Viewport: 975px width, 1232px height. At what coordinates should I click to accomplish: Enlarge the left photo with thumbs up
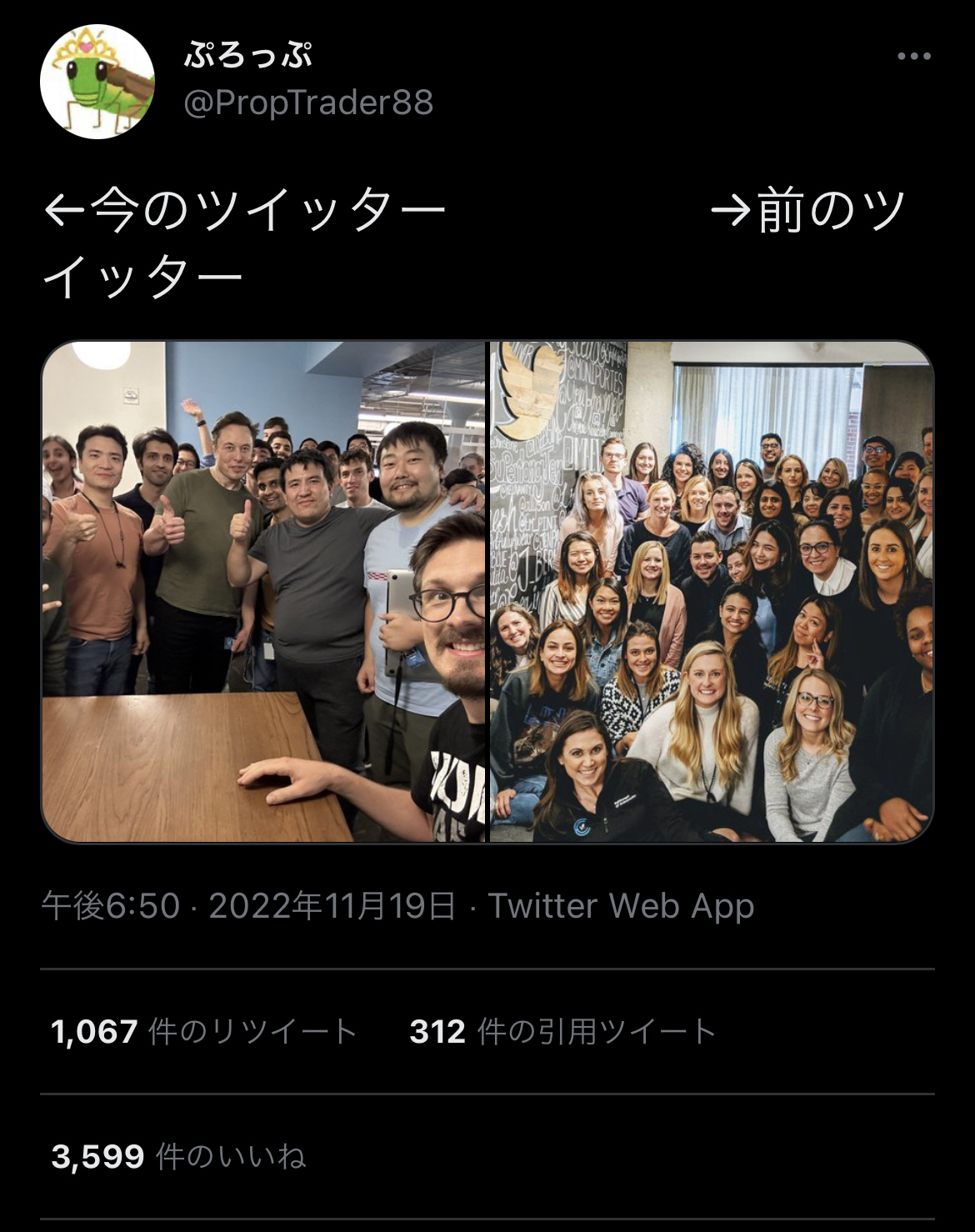coord(264,592)
